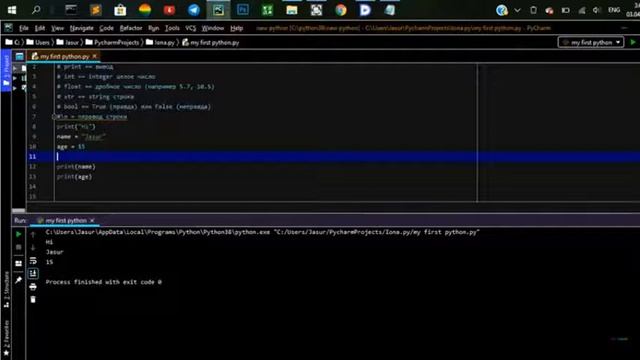Run the program with the green toolbar arrow
Screen dimensions: 640x360
click(x=633, y=42)
